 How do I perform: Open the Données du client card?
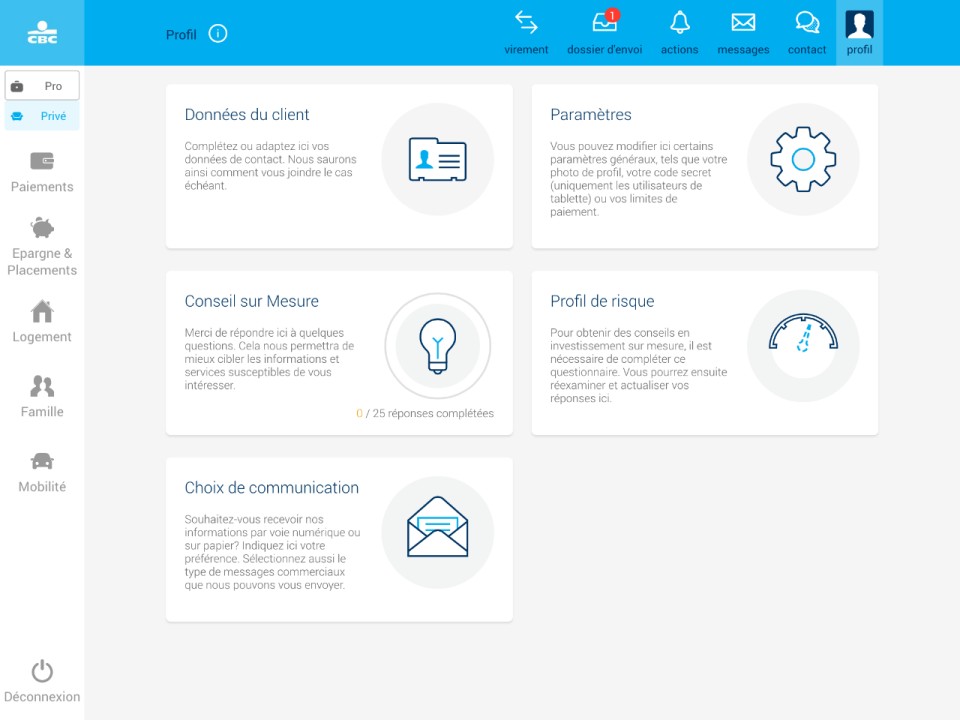339,166
